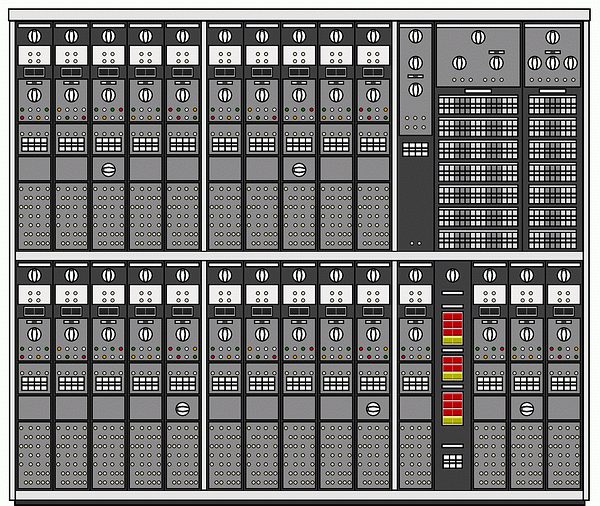Click horizontal-slot knob in upper-middle bank's third strip

click(298, 169)
